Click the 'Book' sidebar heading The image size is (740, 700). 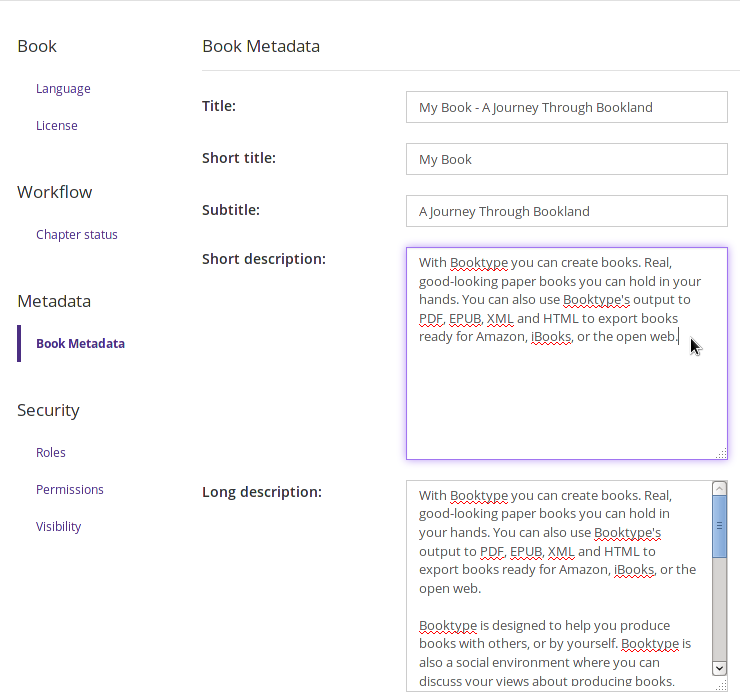[37, 46]
